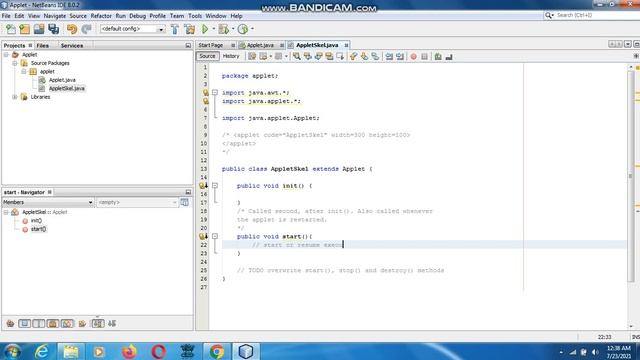The width and height of the screenshot is (640, 360).
Task: Click the Previous Bookmark icon
Action: point(353,56)
